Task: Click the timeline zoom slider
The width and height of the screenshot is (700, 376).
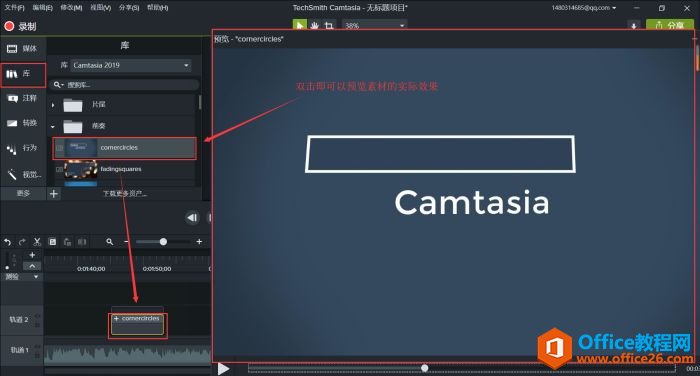Action: click(163, 242)
